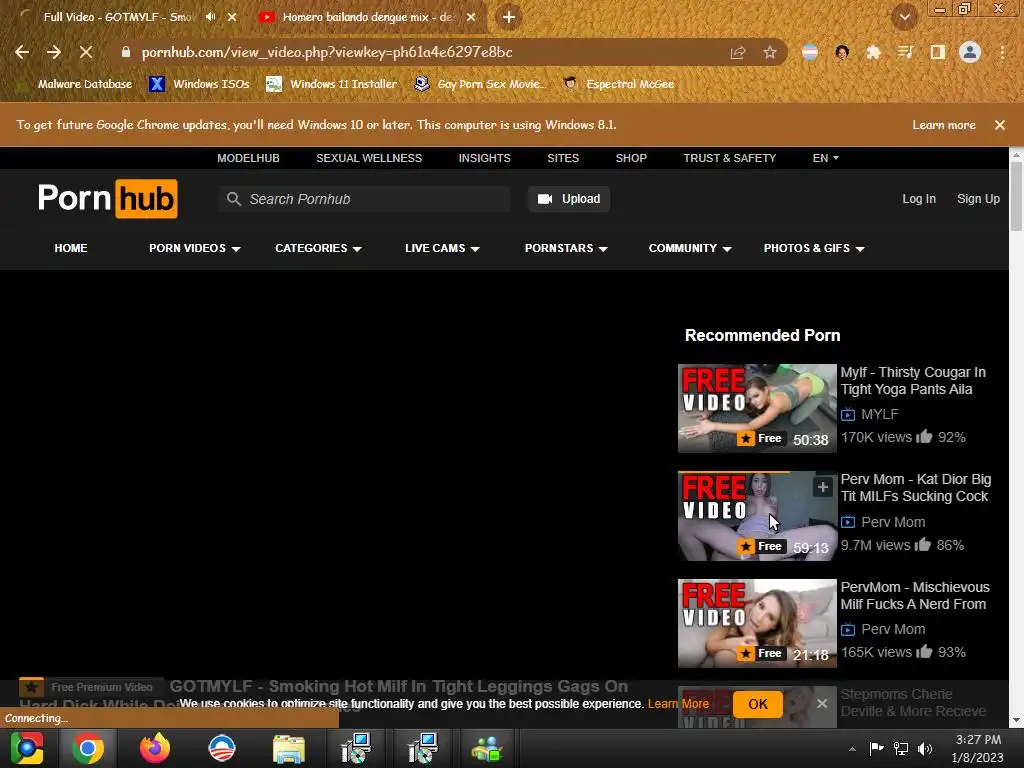Open a new tab with the plus button
This screenshot has width=1024, height=768.
pyautogui.click(x=509, y=17)
